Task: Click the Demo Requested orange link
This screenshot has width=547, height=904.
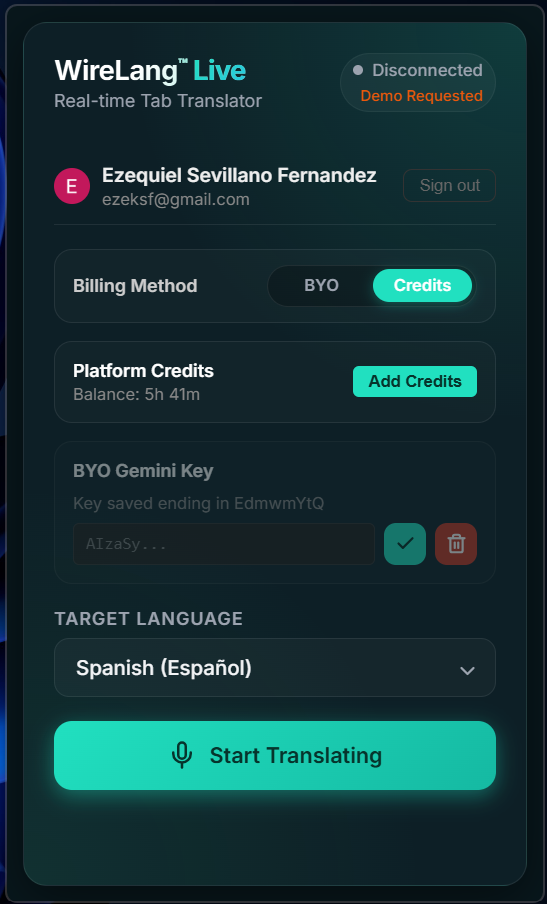Action: pos(421,96)
